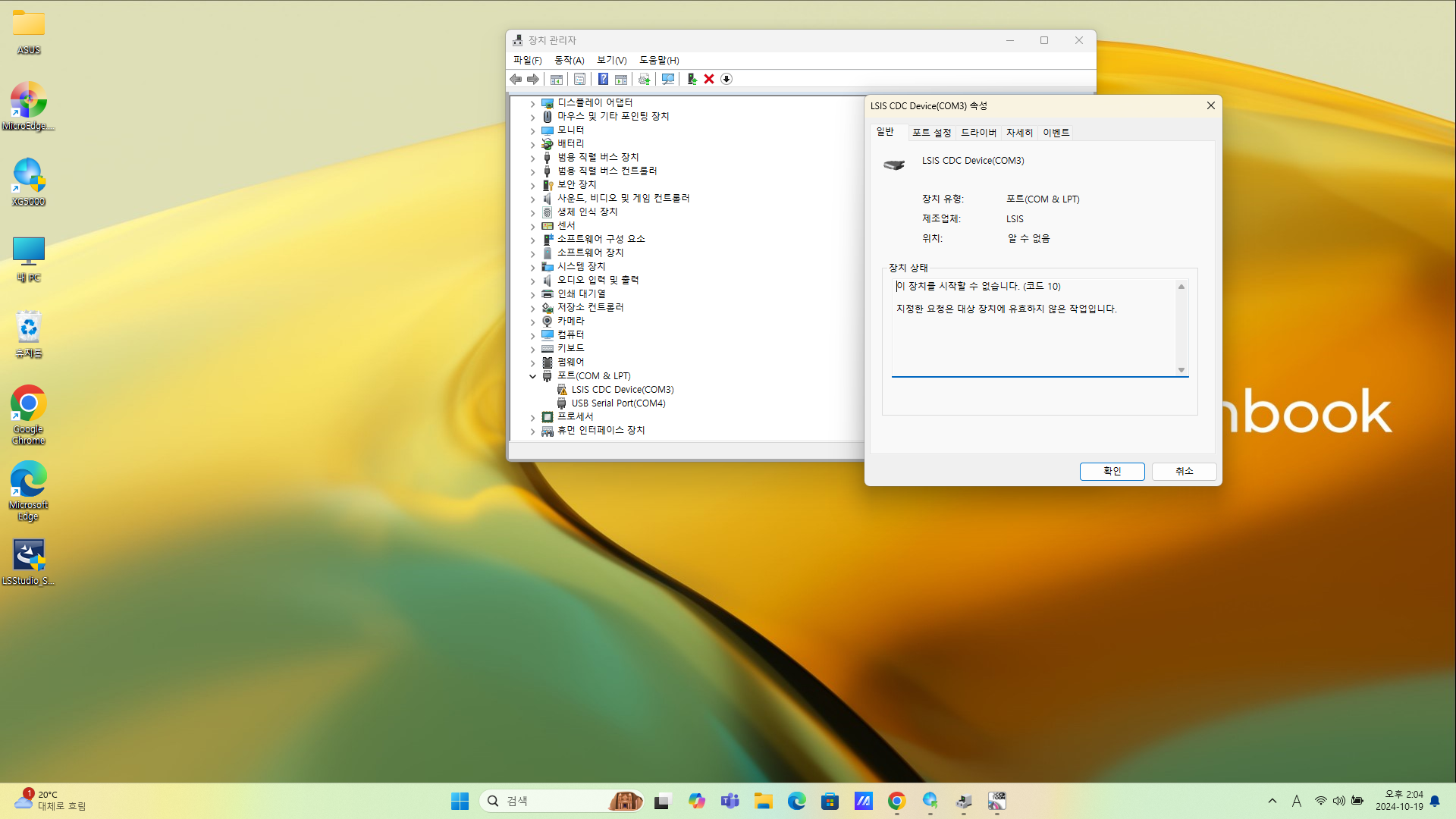Open the 보기(V) menu
The width and height of the screenshot is (1456, 819).
click(611, 60)
